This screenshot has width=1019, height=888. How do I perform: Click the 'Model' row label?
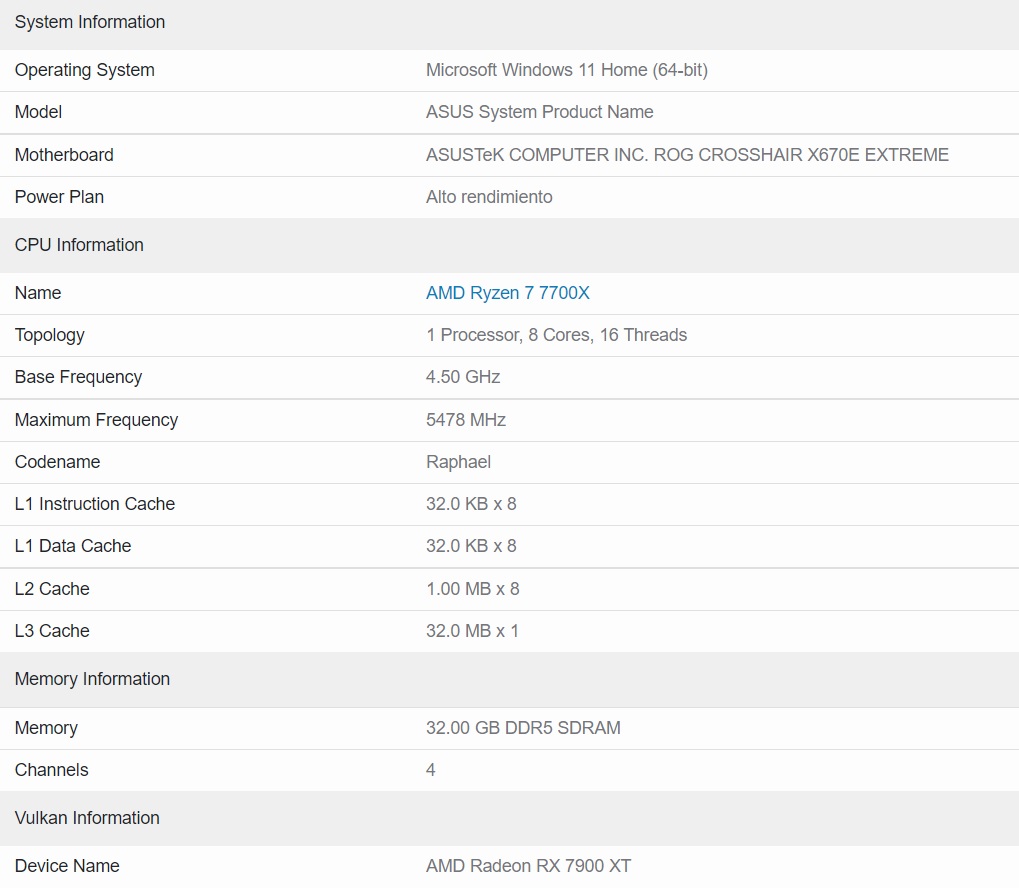[x=38, y=112]
